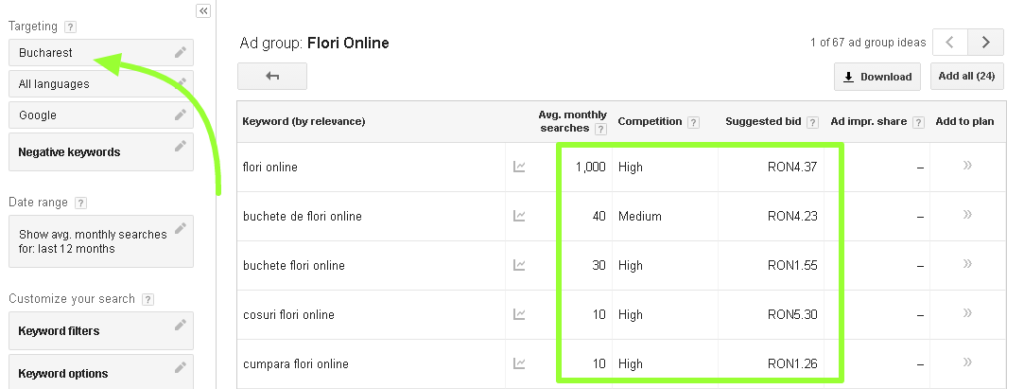Select keyword 'cumpara flori online'

295,364
